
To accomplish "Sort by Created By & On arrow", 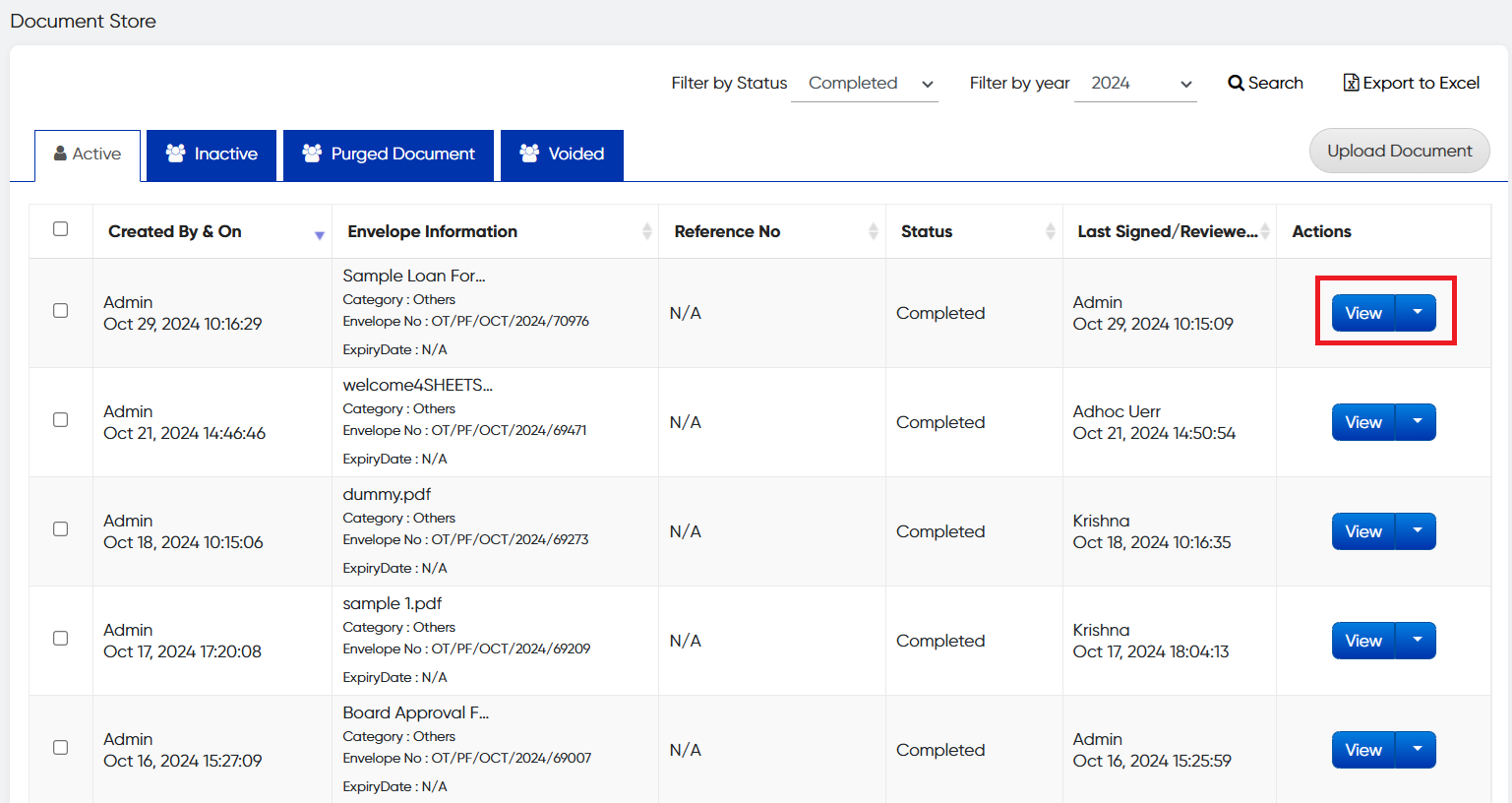I will click(x=319, y=234).
